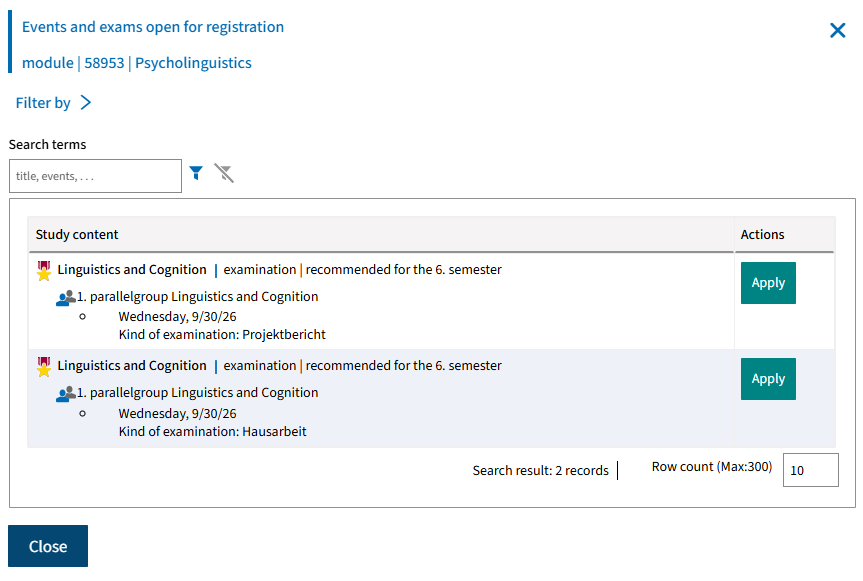863x581 pixels.
Task: Click 'Kind of examination: Projektbericht' text
Action: tap(222, 335)
